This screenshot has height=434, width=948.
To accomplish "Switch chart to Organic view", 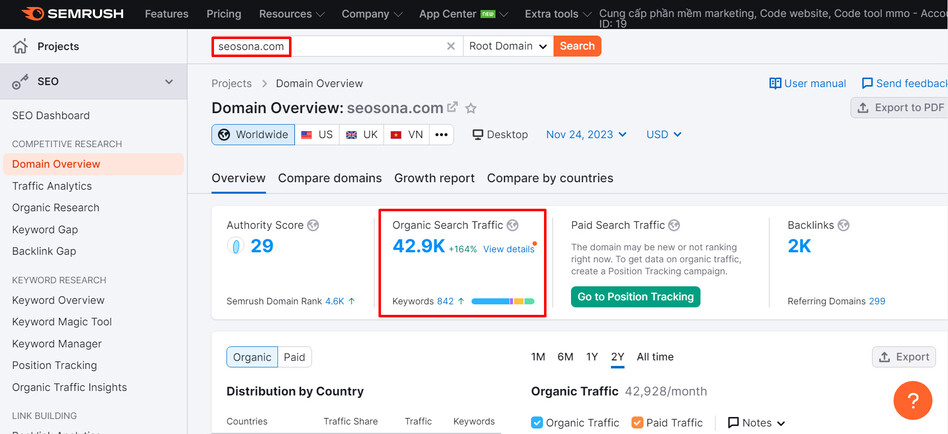I will click(252, 357).
